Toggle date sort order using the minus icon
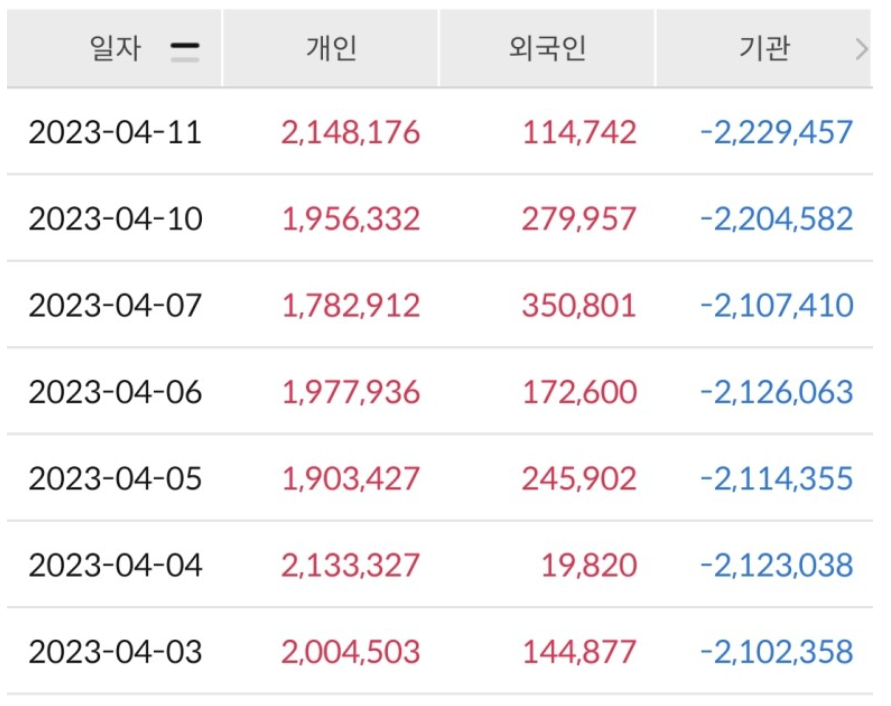The height and width of the screenshot is (706, 891). click(x=186, y=46)
